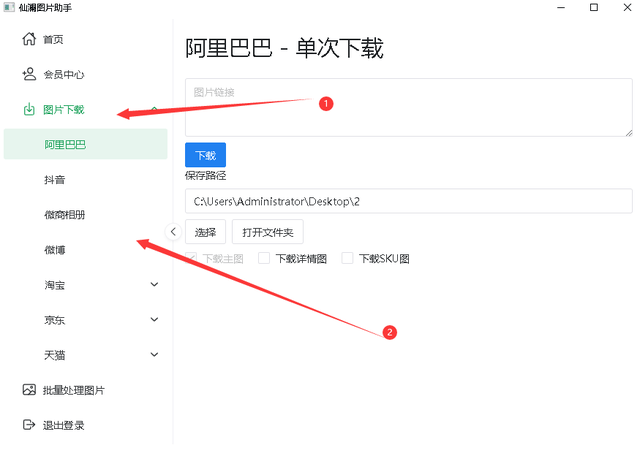Select the 抖音 submenu item
The height and width of the screenshot is (475, 640).
85,180
